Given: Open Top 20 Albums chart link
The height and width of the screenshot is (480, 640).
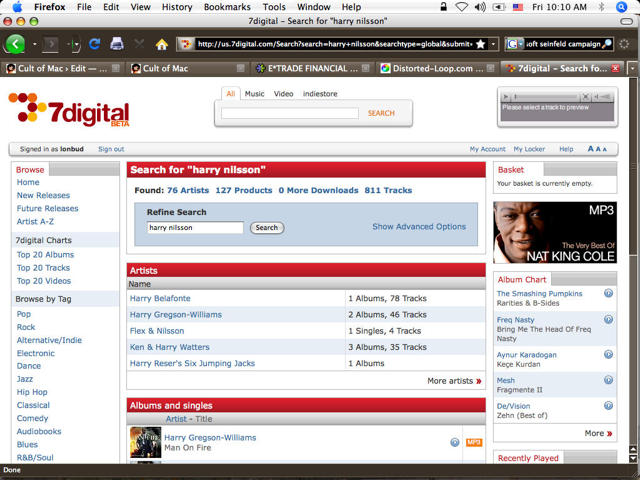Looking at the screenshot, I should 45,255.
